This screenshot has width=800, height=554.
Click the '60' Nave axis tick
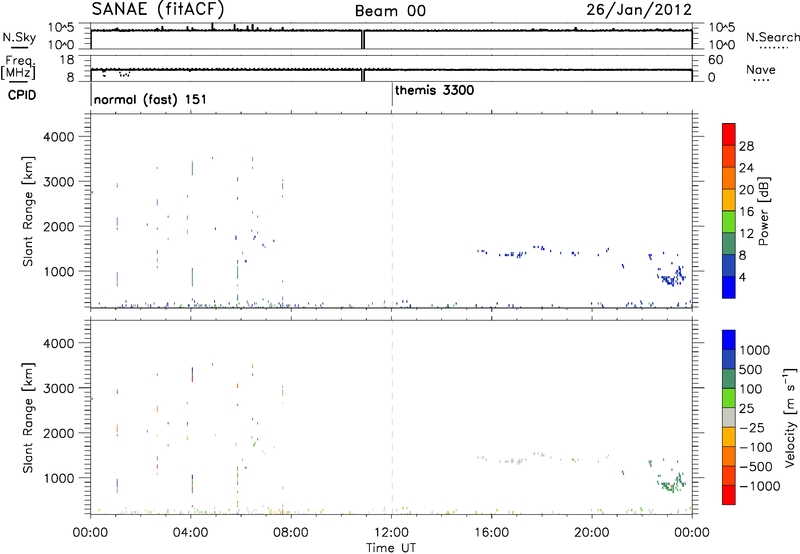[x=715, y=60]
